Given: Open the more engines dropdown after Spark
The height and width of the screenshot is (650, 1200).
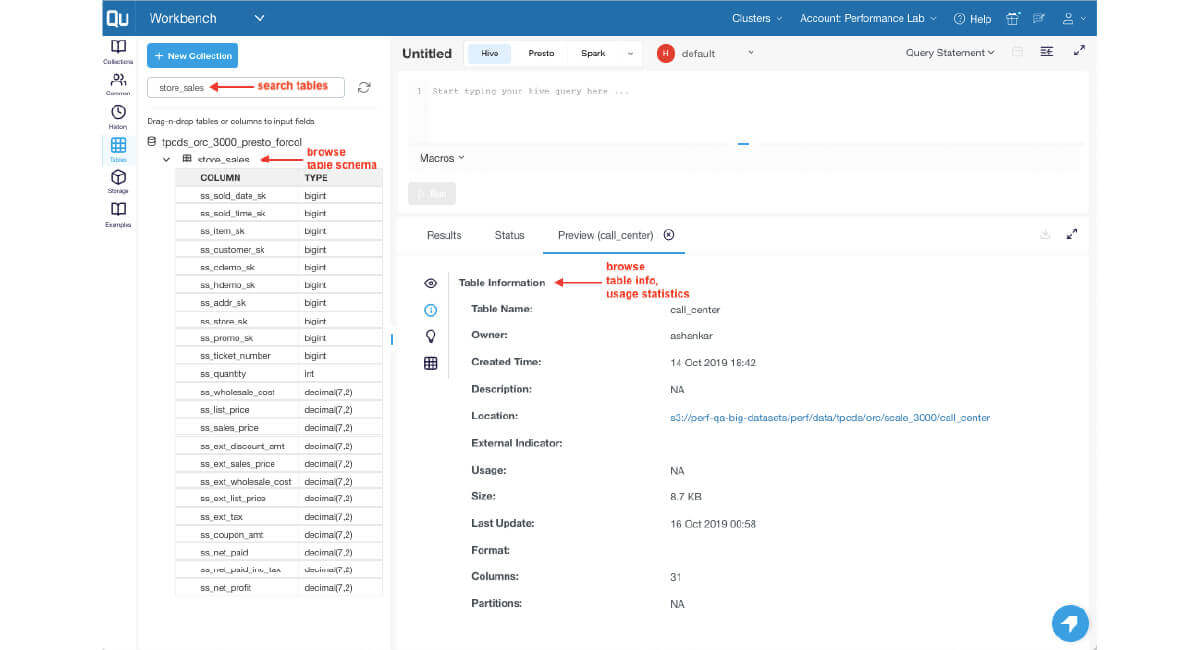Looking at the screenshot, I should point(630,53).
